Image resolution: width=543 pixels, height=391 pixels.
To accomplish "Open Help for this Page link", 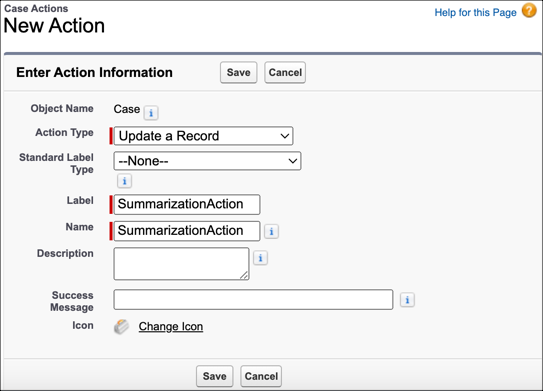I will coord(475,12).
